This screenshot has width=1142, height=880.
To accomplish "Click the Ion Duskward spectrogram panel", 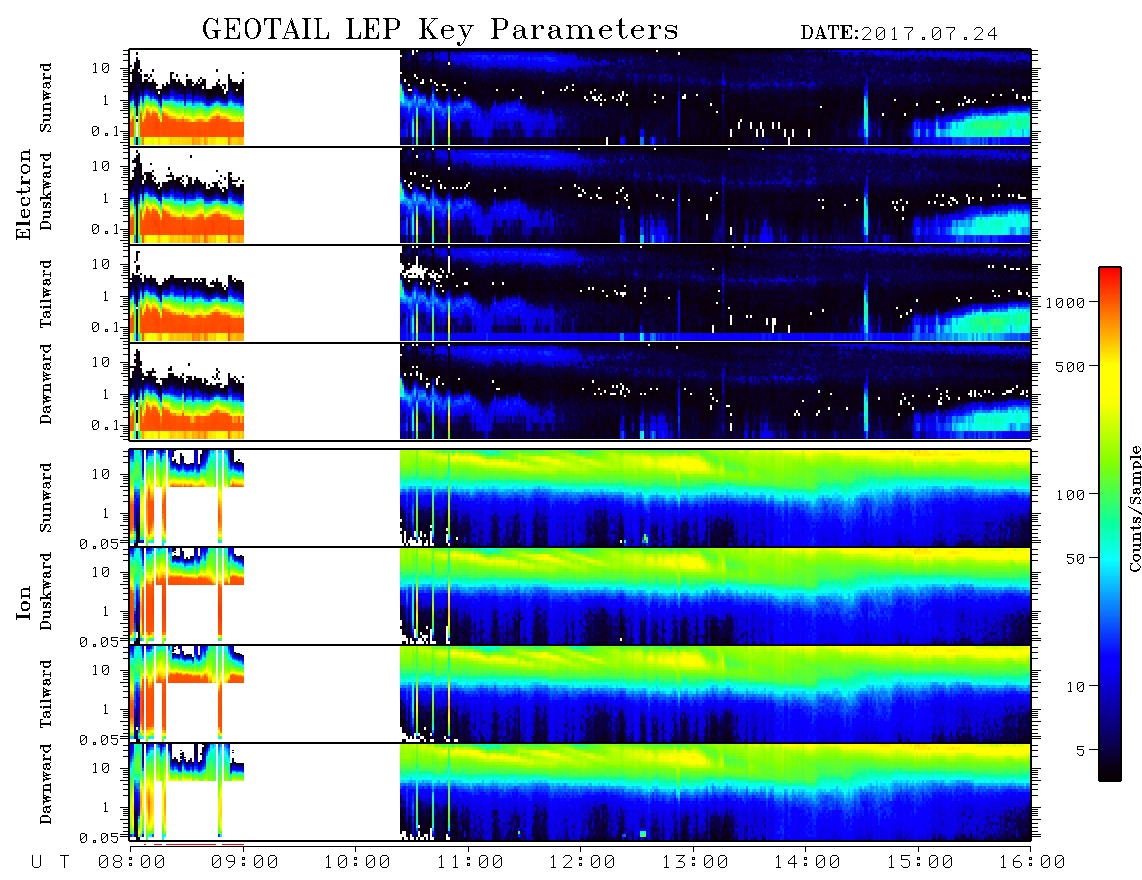I will [580, 596].
